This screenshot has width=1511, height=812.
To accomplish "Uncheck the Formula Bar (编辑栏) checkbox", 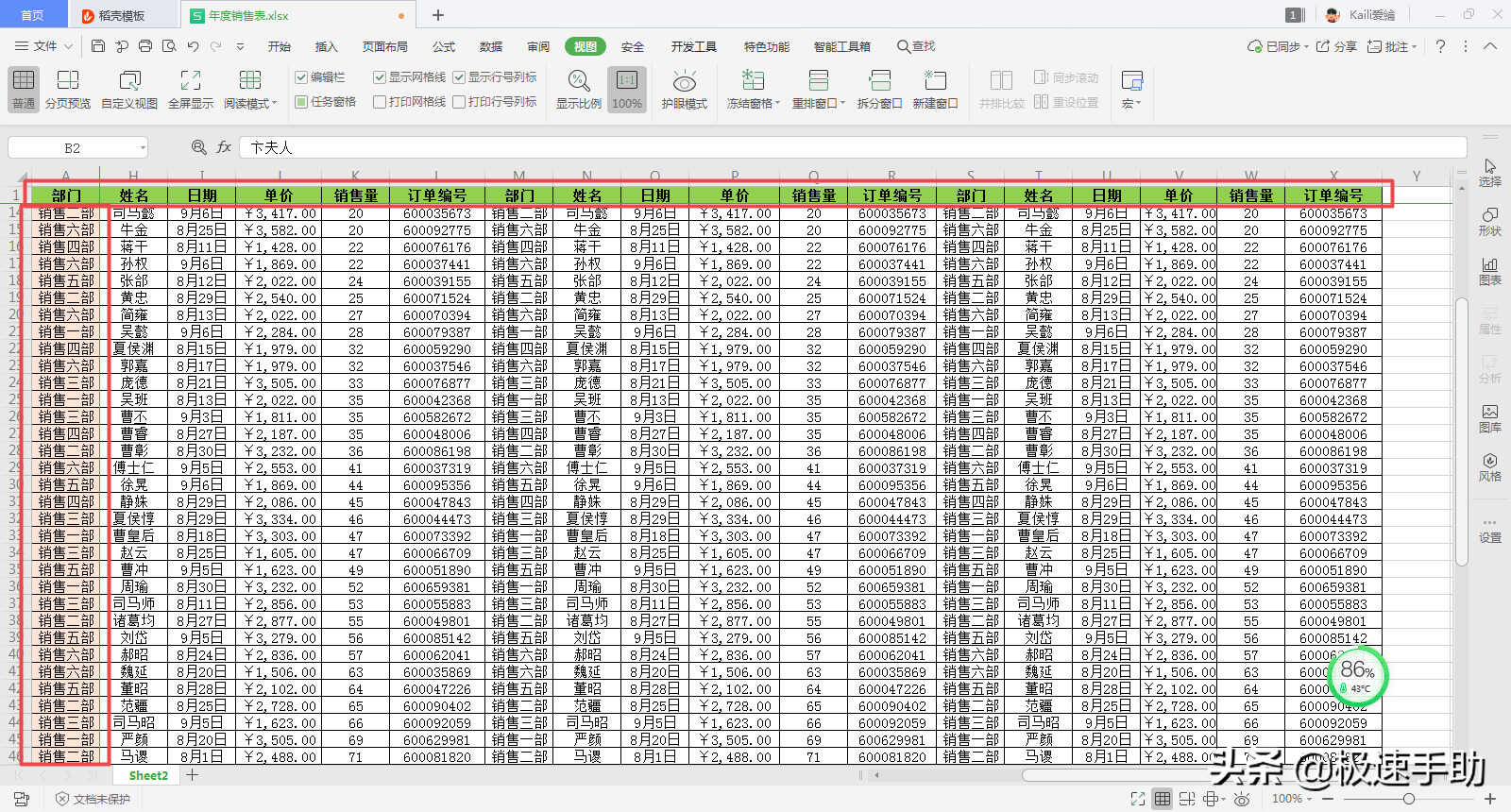I will coord(302,77).
